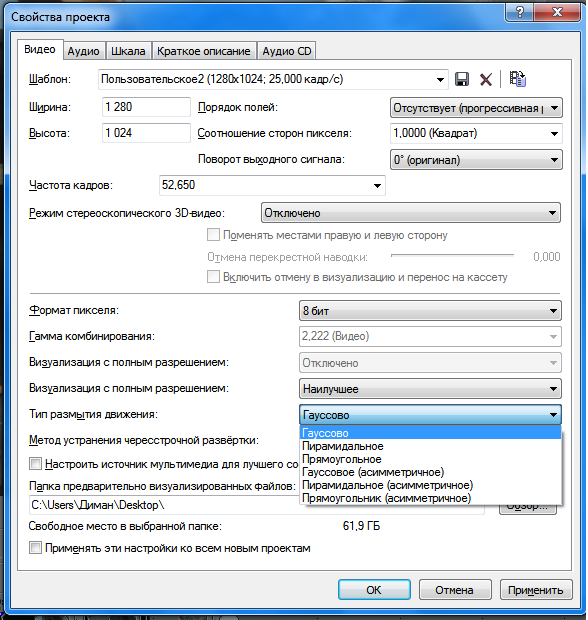Choose Пирамидальное blur type

pyautogui.click(x=430, y=446)
